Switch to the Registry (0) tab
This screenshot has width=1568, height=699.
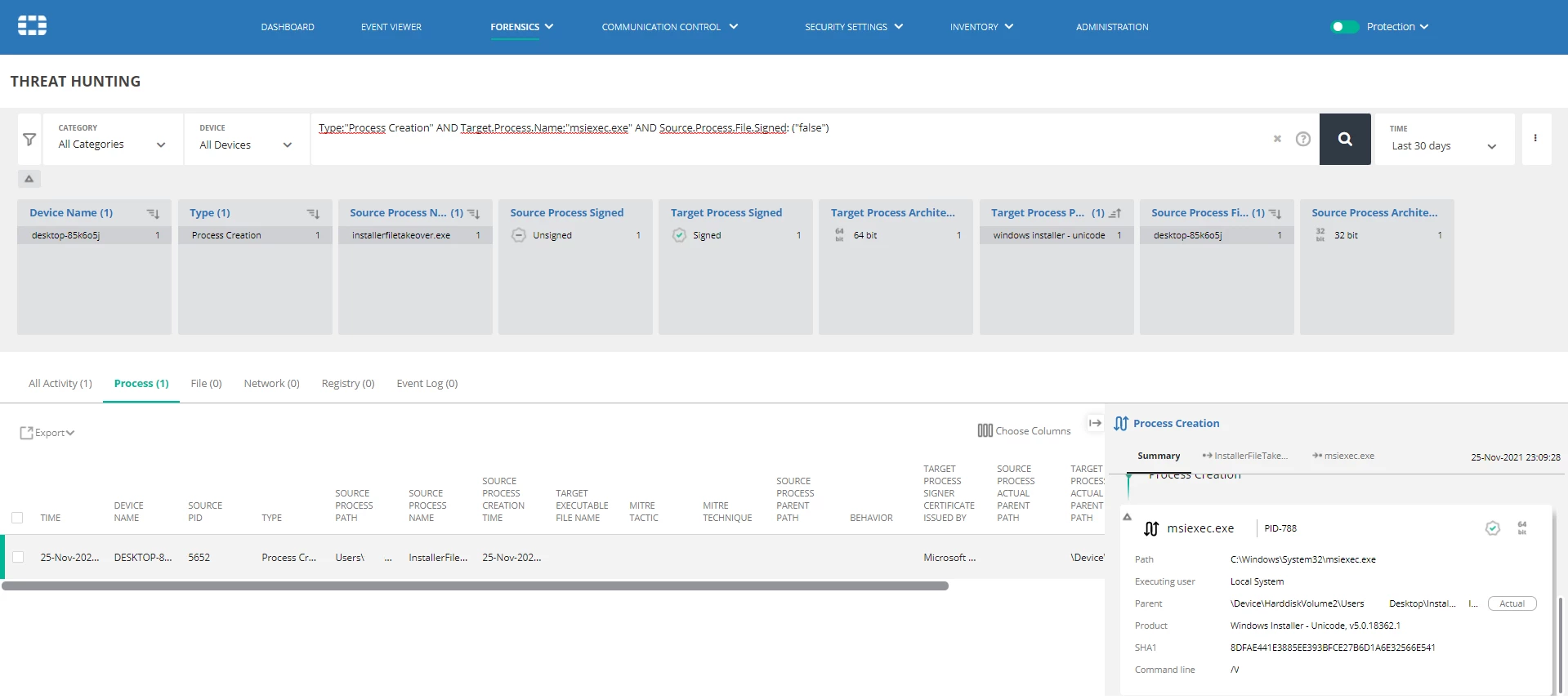pos(348,383)
